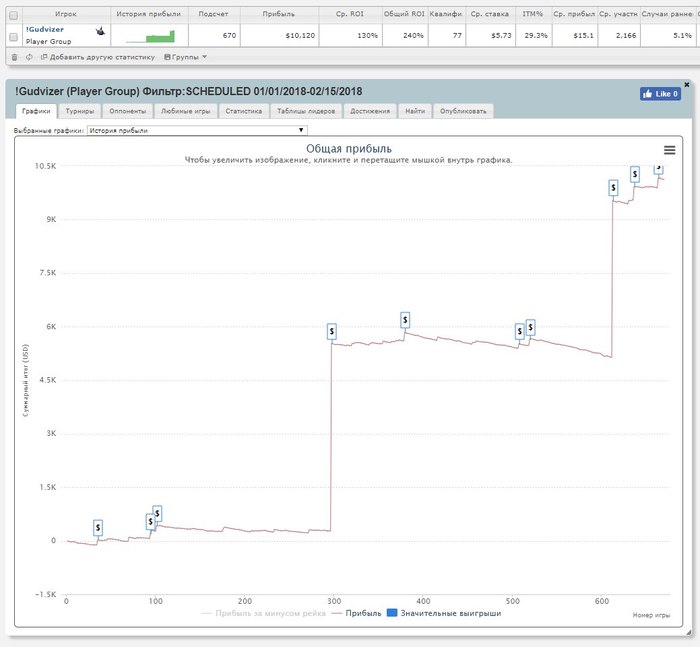Screen dimensions: 700x647
Task: Sort by the Ср. ROI column header
Action: click(x=350, y=14)
